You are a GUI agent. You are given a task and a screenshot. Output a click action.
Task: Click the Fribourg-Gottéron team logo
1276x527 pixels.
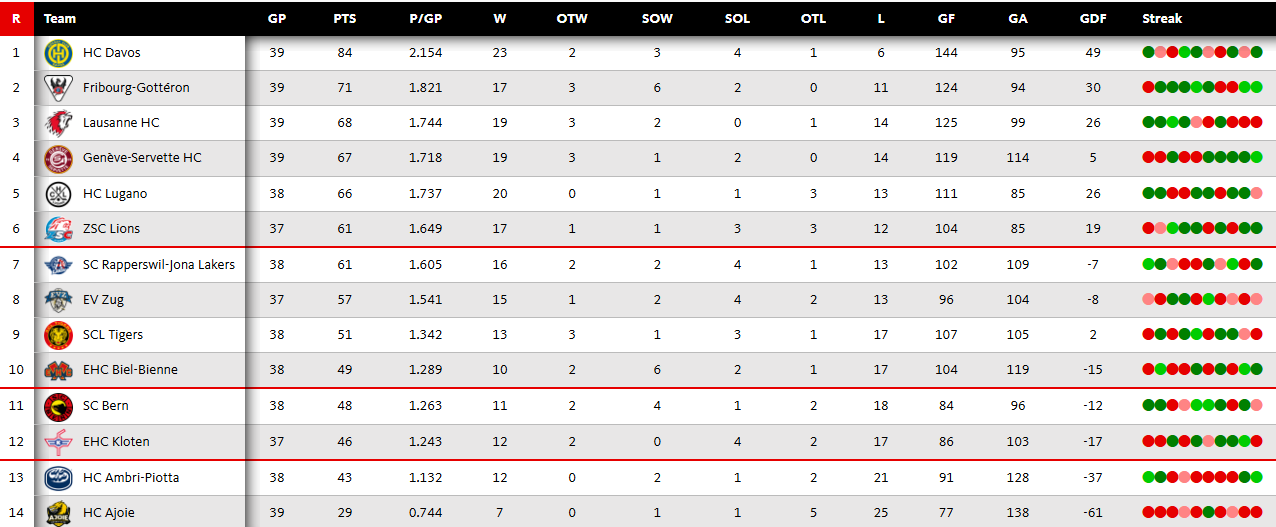pos(58,88)
